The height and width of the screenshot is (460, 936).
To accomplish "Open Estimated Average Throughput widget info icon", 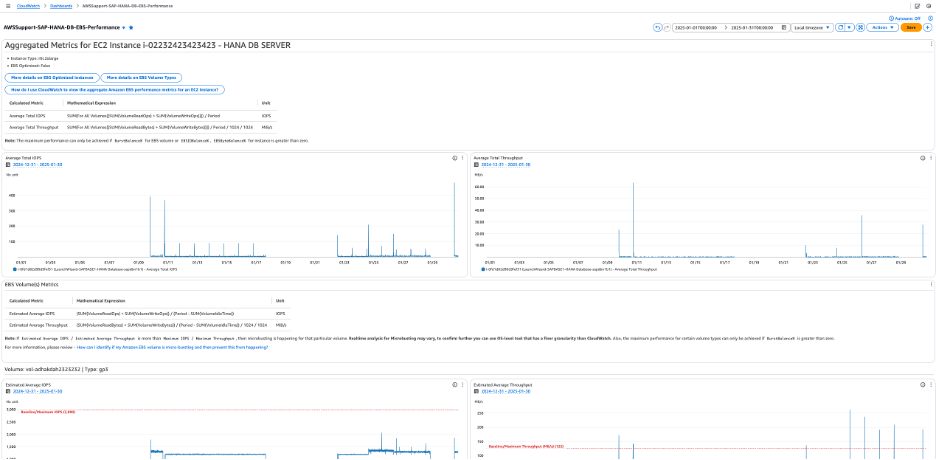I will coord(922,385).
